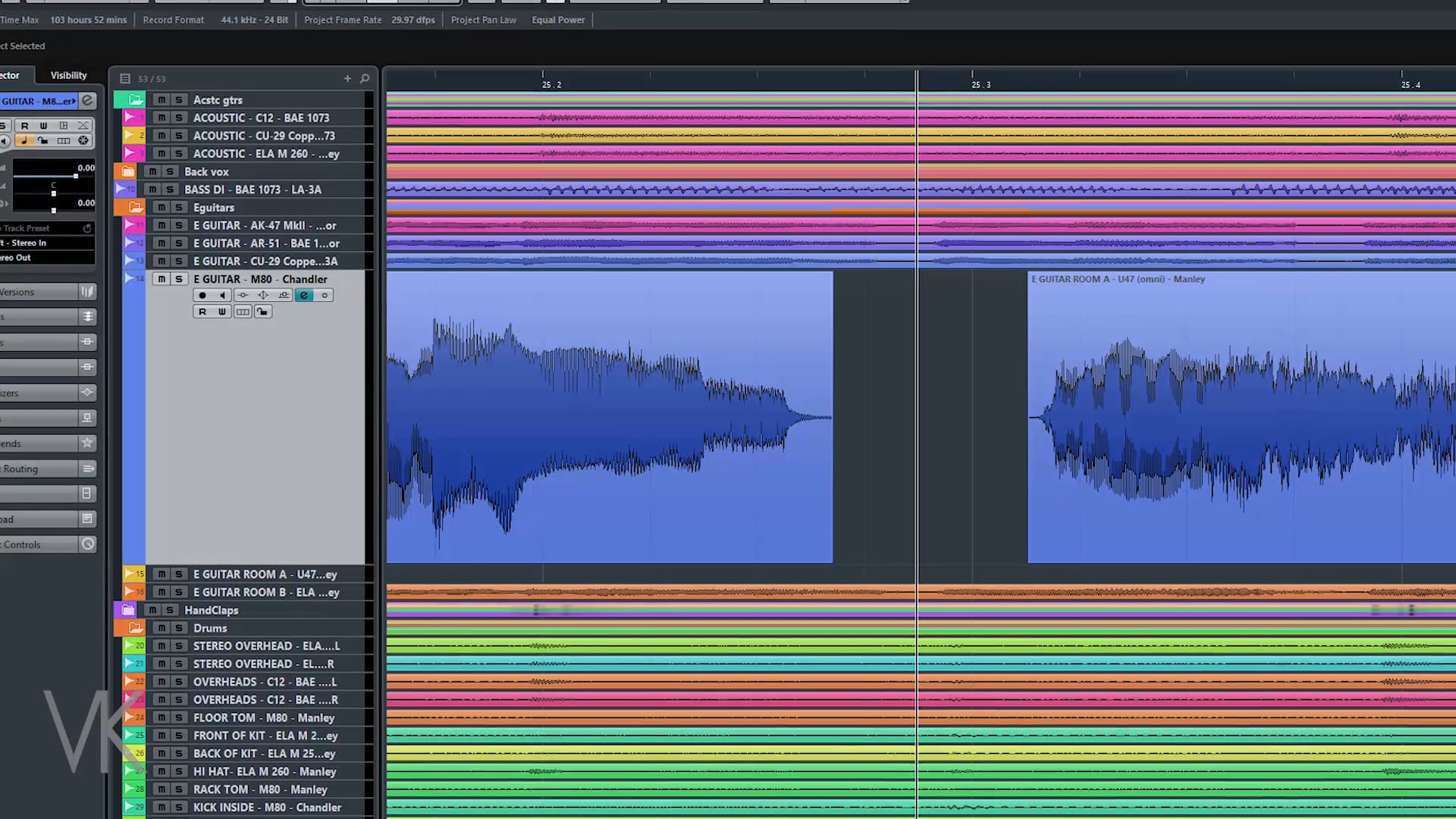The height and width of the screenshot is (819, 1456).
Task: Open the Find Tracks search icon
Action: point(365,78)
